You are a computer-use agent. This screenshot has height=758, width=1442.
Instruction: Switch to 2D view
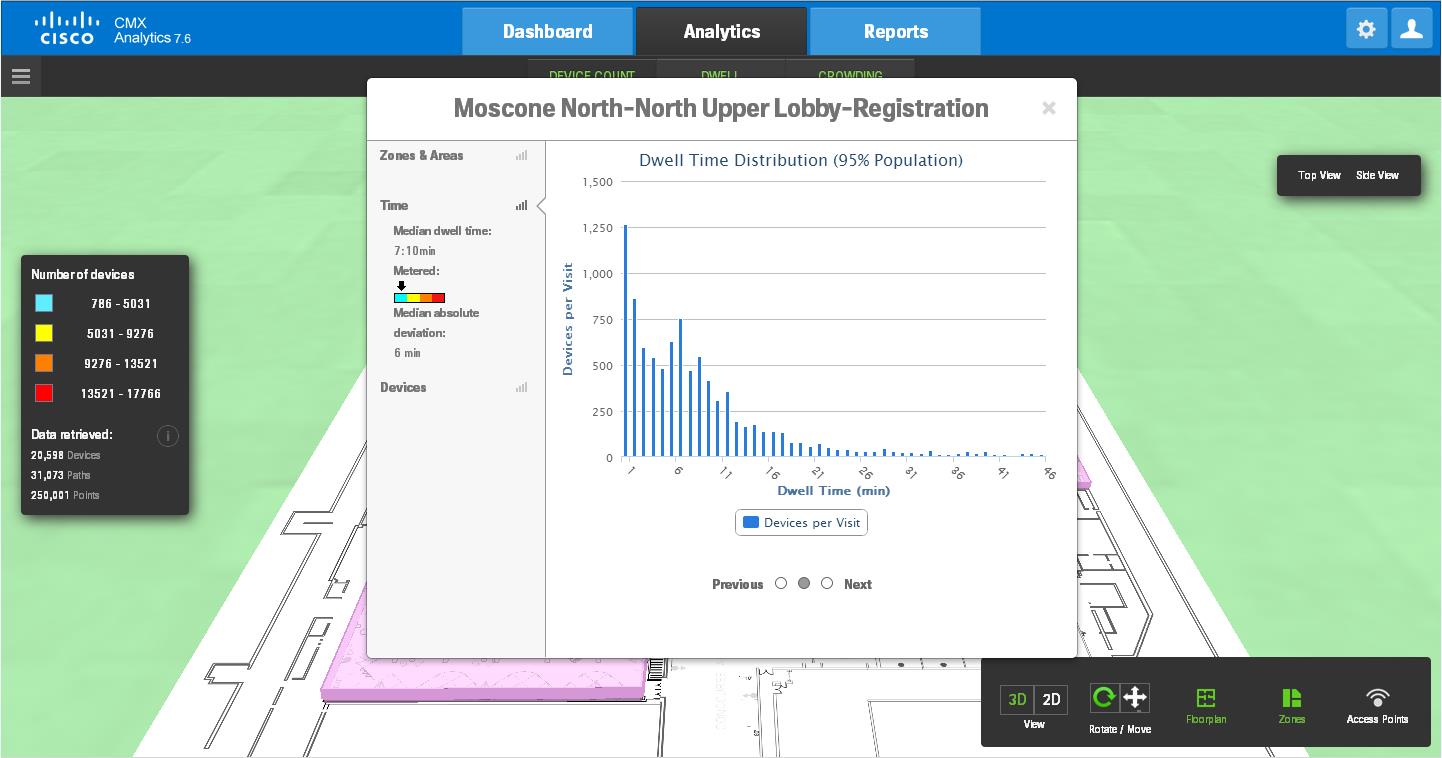[1051, 700]
